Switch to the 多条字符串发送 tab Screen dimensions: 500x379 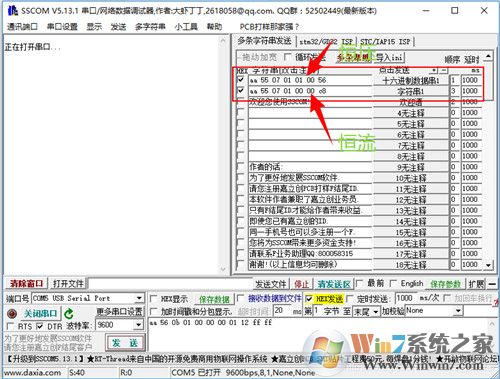point(264,41)
